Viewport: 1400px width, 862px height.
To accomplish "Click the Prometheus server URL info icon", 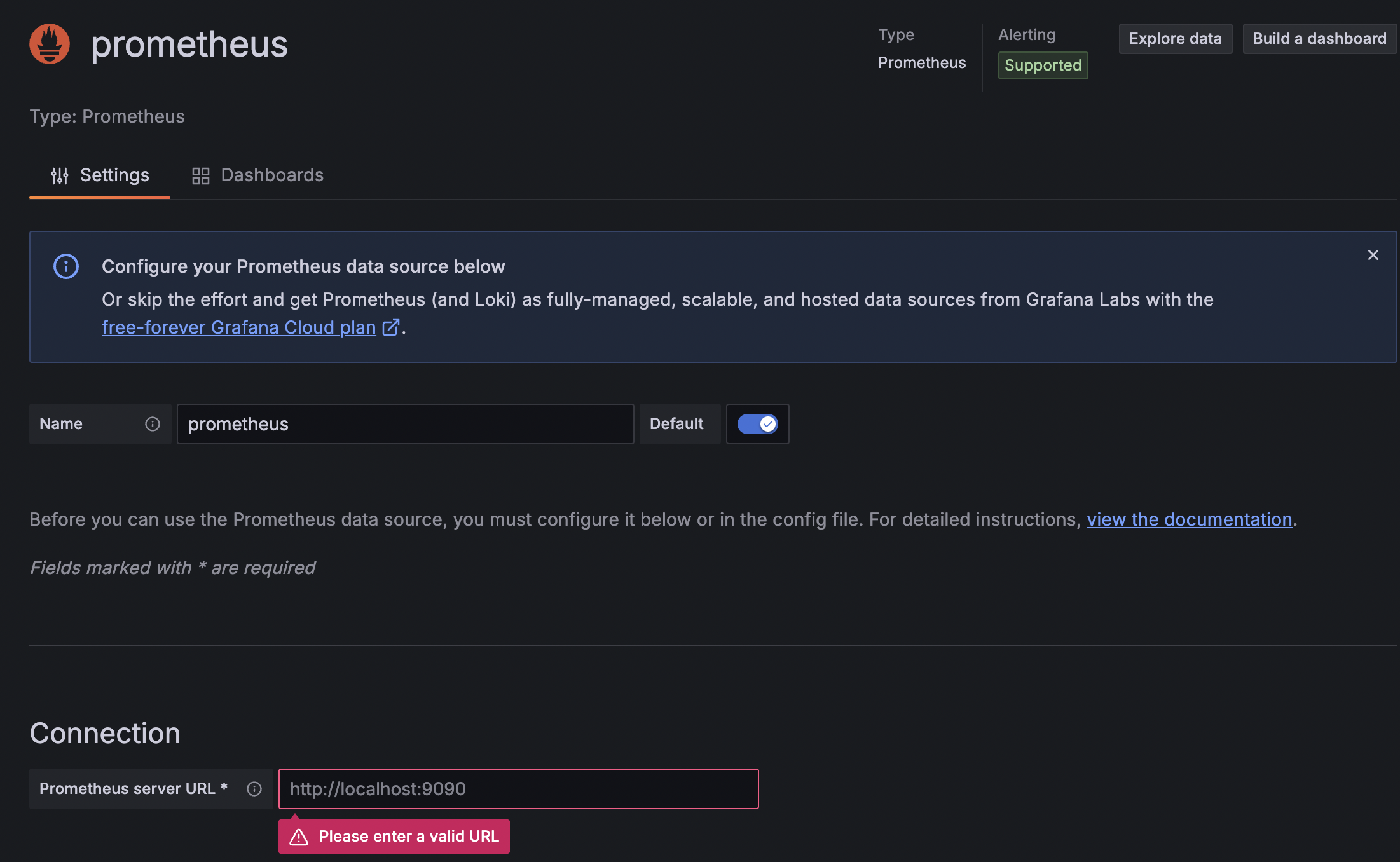I will pyautogui.click(x=254, y=789).
